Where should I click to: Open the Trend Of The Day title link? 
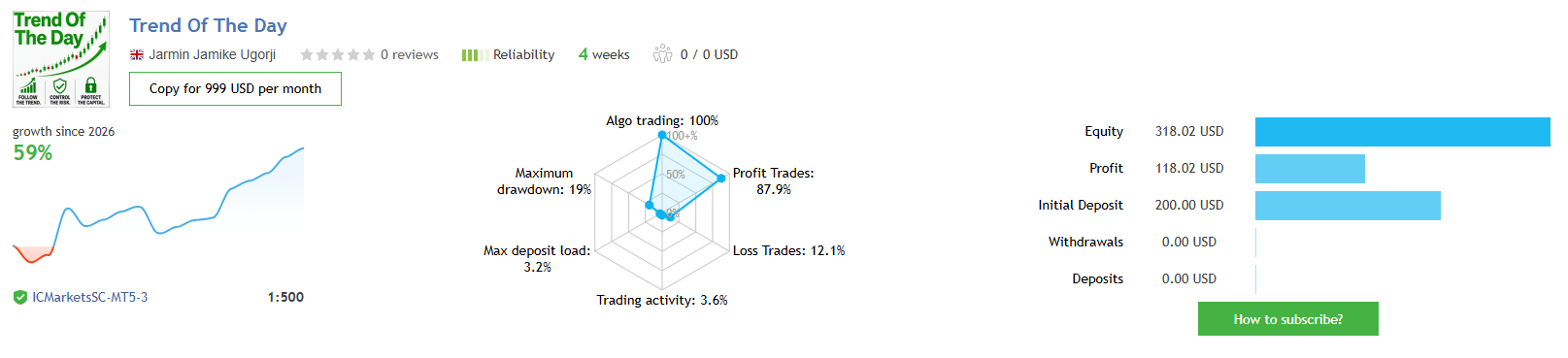click(208, 26)
